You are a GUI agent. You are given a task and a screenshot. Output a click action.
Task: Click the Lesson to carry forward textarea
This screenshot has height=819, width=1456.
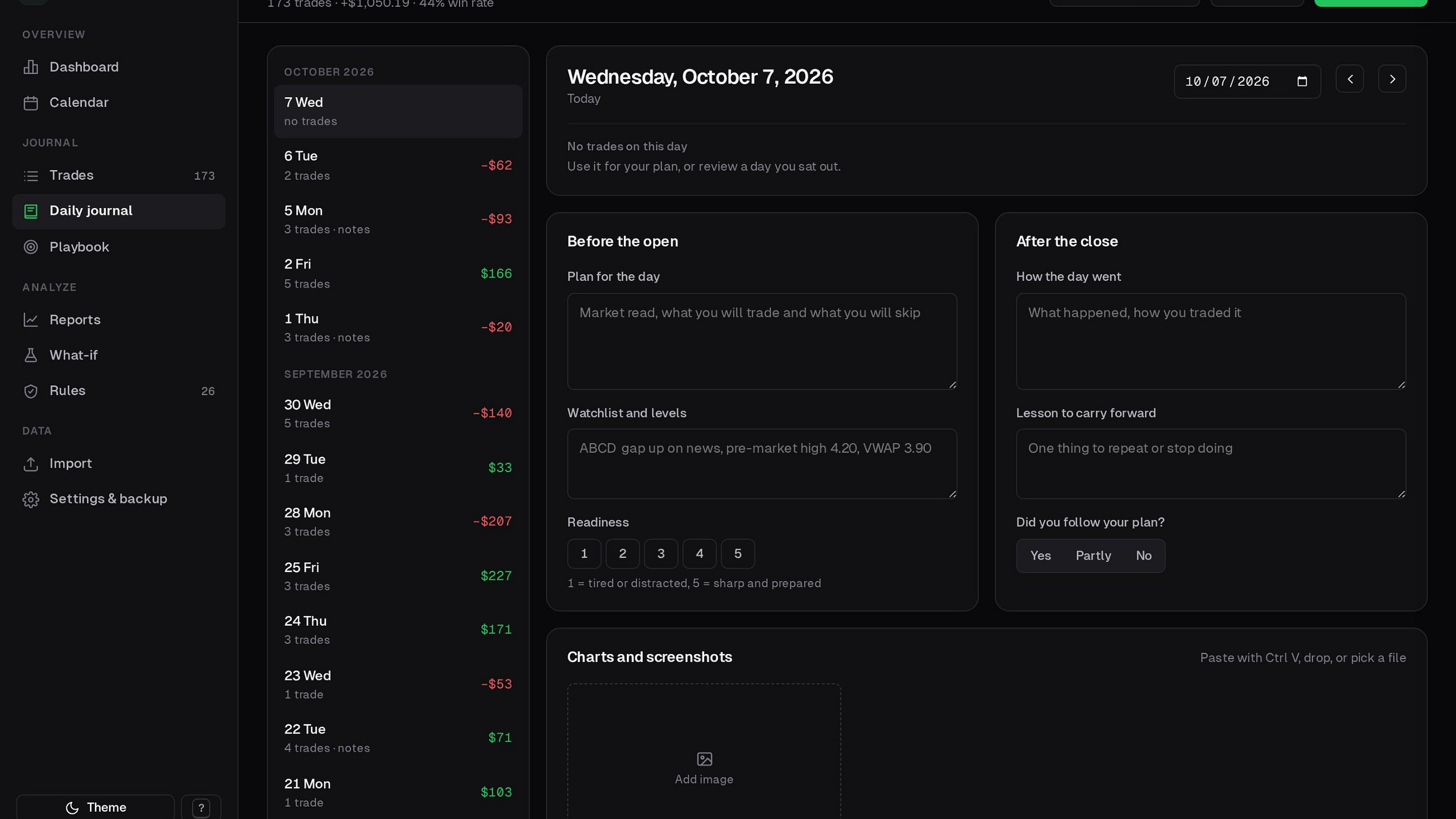1211,464
